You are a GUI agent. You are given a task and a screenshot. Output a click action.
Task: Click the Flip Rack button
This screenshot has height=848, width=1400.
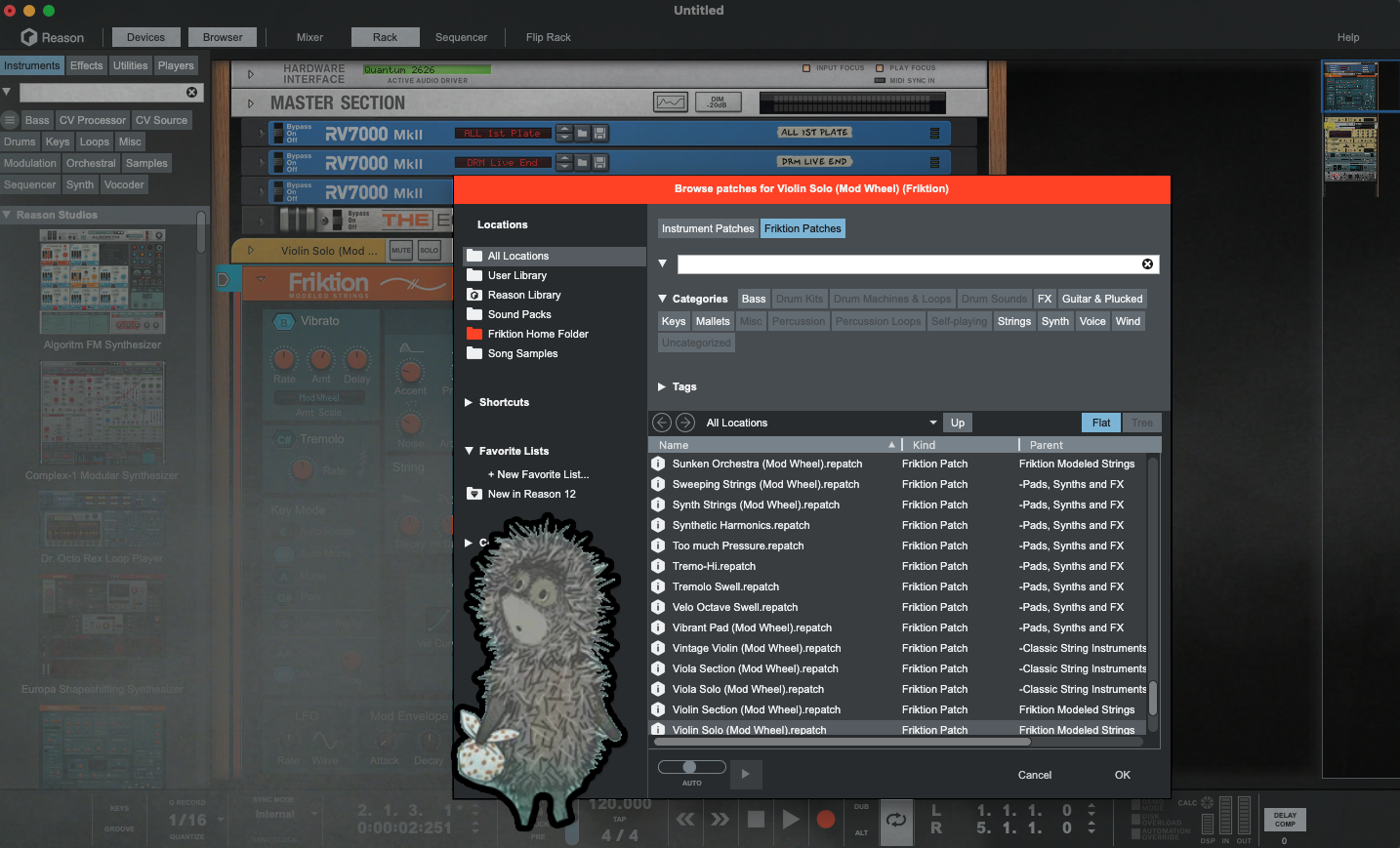[x=548, y=37]
